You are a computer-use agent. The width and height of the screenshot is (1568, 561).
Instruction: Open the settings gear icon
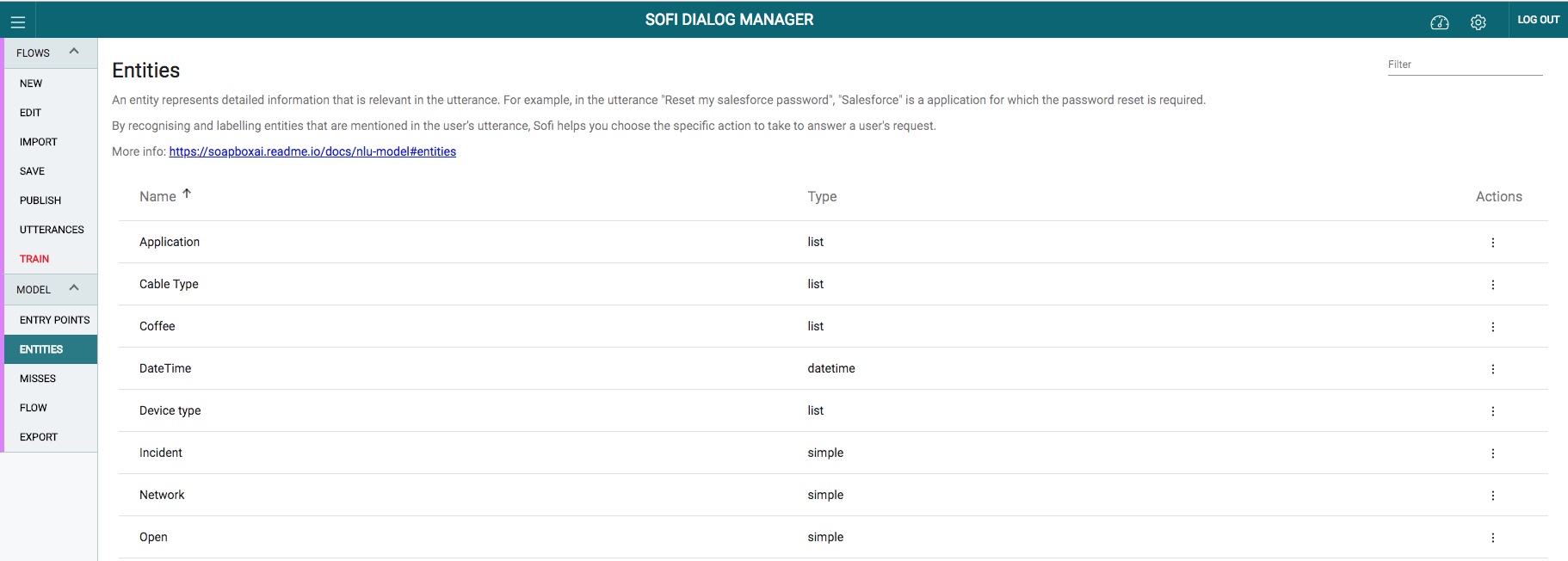tap(1478, 22)
